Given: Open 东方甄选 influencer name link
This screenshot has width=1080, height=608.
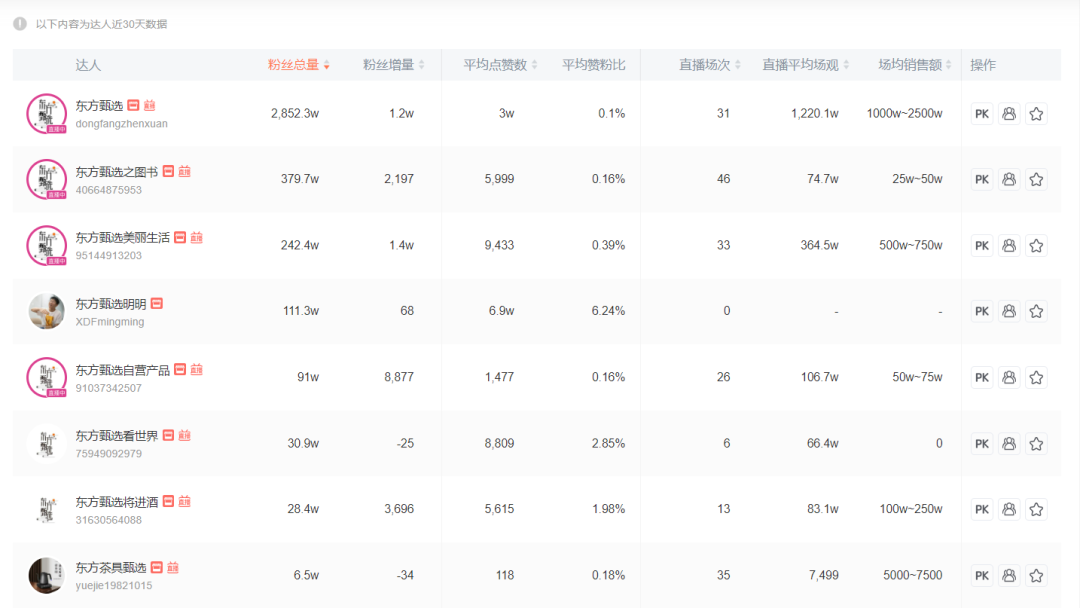Looking at the screenshot, I should click(100, 106).
